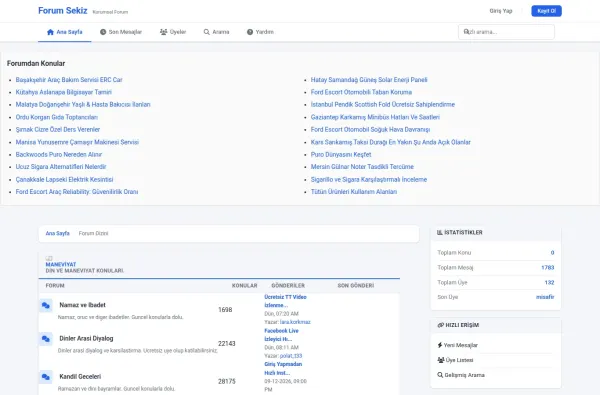Viewport: 600px width, 395px height.
Task: Click the magnifier icon beside Gelişmiş Arama
Action: point(440,375)
